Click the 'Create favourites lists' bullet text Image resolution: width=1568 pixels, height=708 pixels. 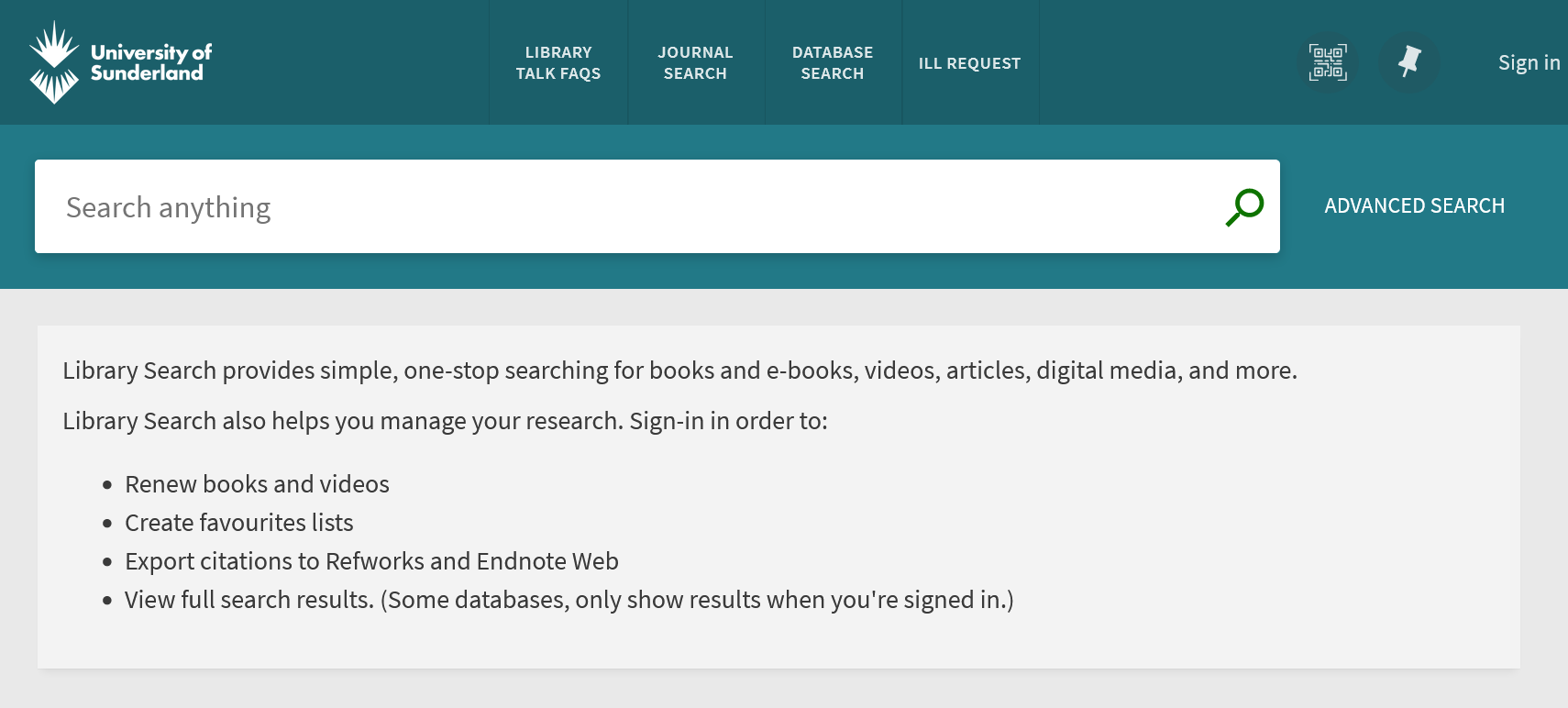[238, 523]
